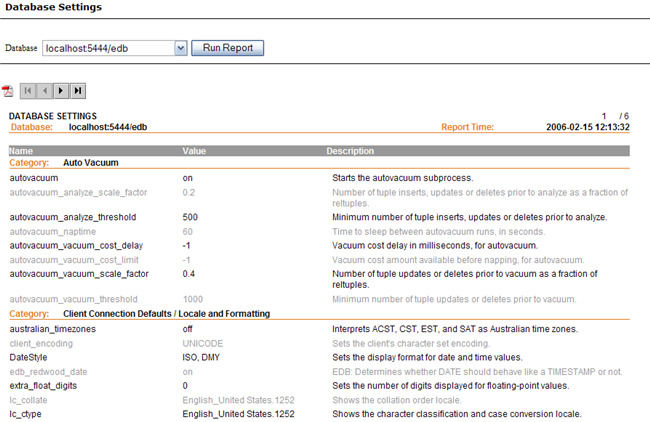Click the Client Connection Defaults category heading

pyautogui.click(x=166, y=313)
